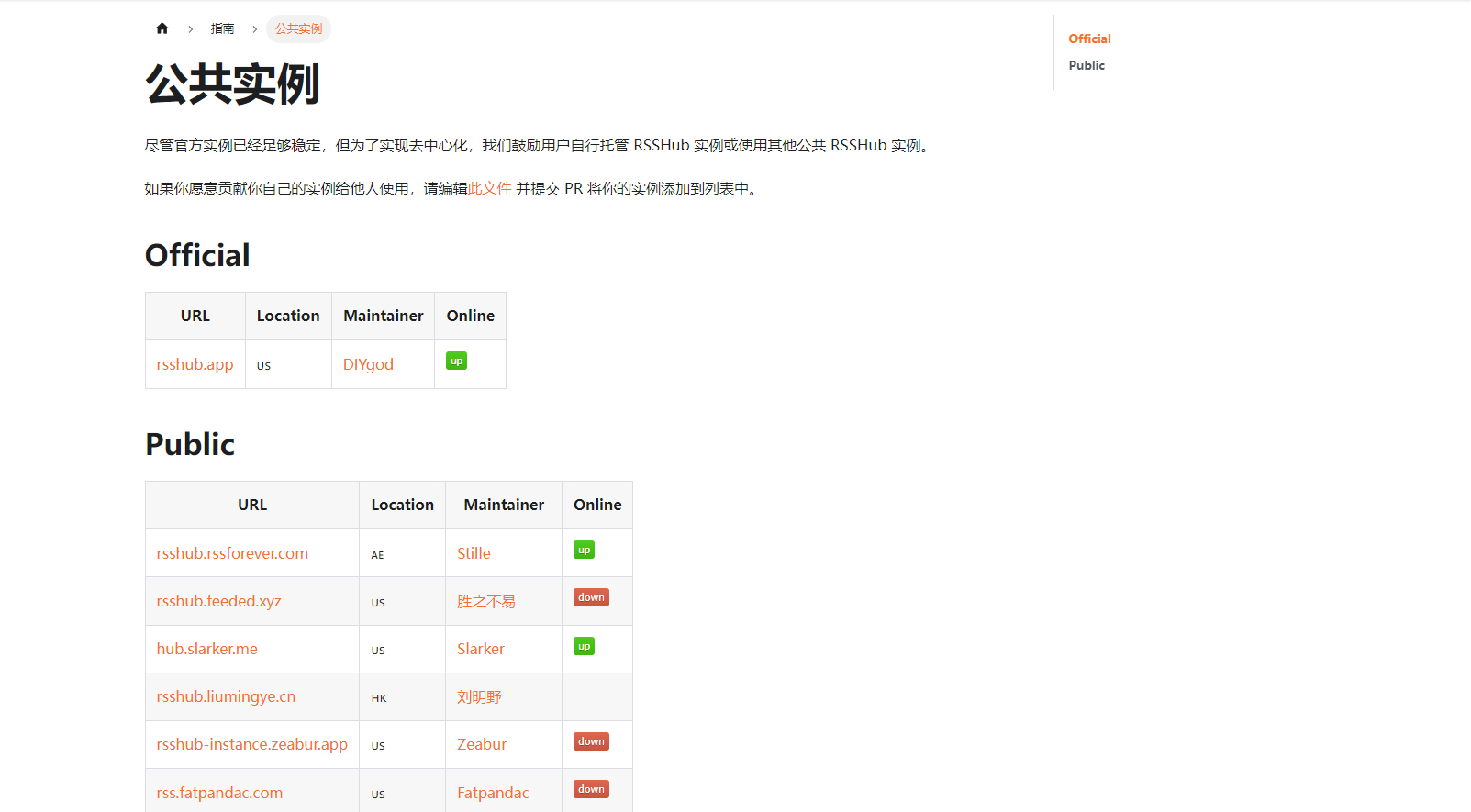Image resolution: width=1471 pixels, height=812 pixels.
Task: Click the up badge for hub.slarker.me
Action: [x=585, y=646]
